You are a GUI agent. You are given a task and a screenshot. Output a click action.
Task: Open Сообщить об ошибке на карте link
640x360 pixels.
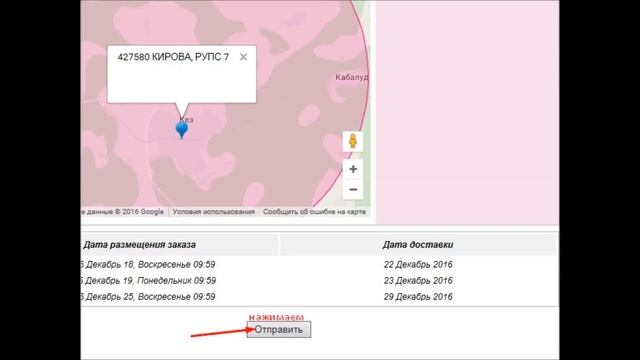click(x=314, y=212)
